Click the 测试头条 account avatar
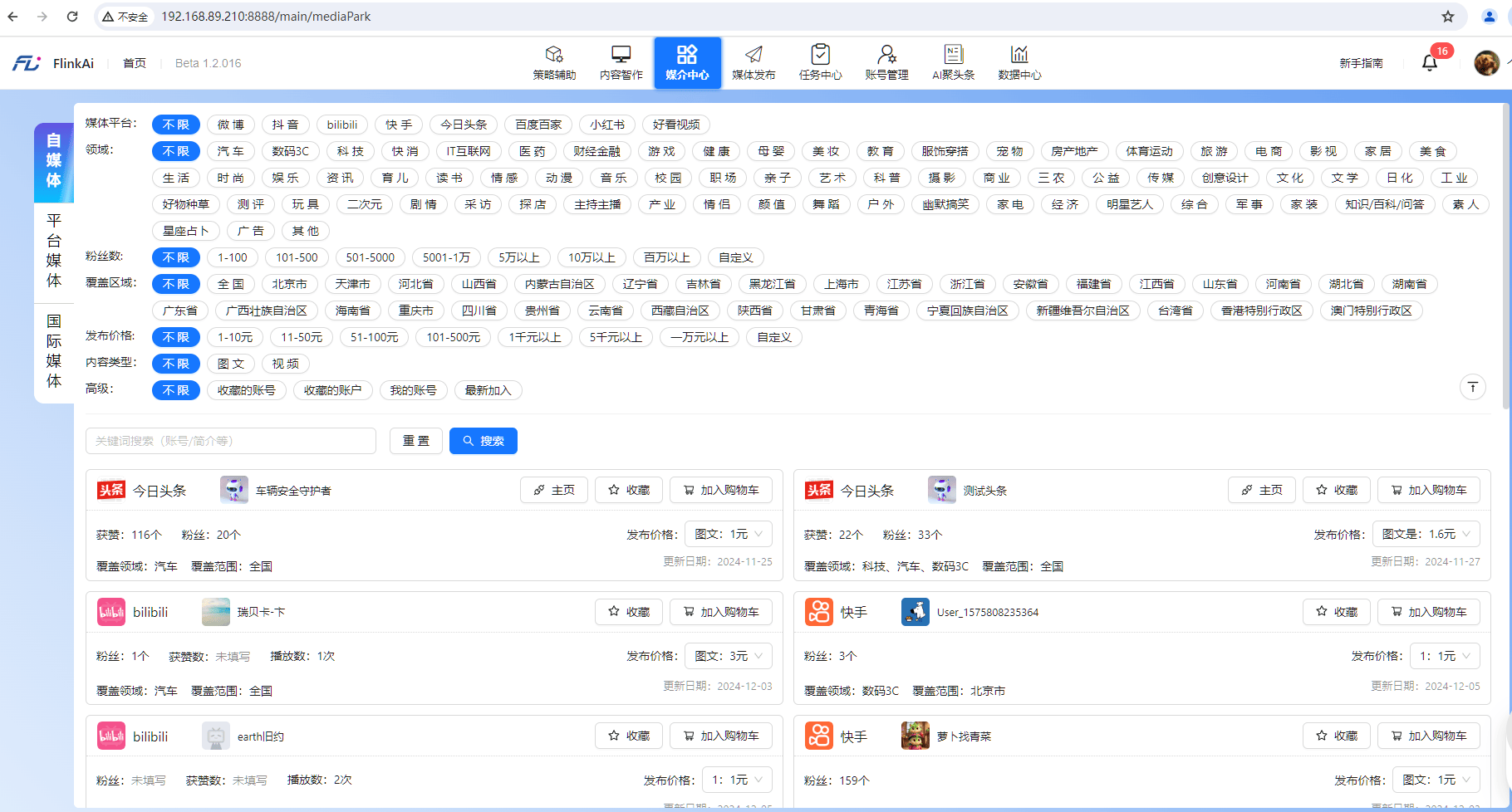1512x812 pixels. [942, 490]
